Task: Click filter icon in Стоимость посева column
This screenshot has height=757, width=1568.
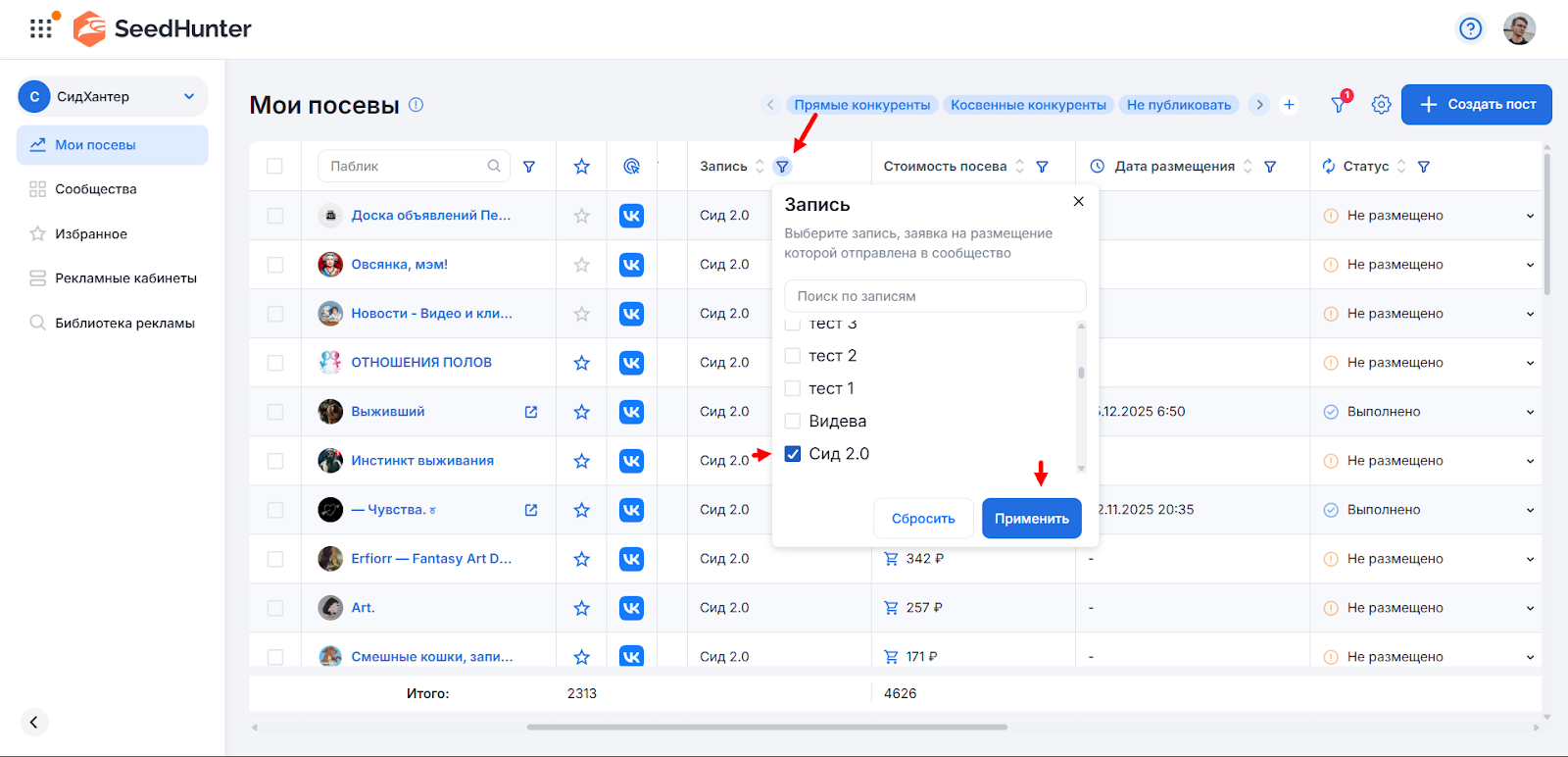Action: tap(1042, 167)
